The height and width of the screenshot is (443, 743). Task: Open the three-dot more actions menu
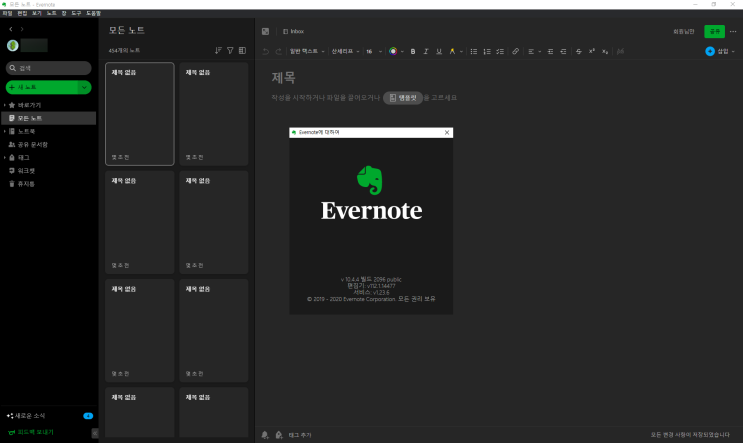coord(733,31)
